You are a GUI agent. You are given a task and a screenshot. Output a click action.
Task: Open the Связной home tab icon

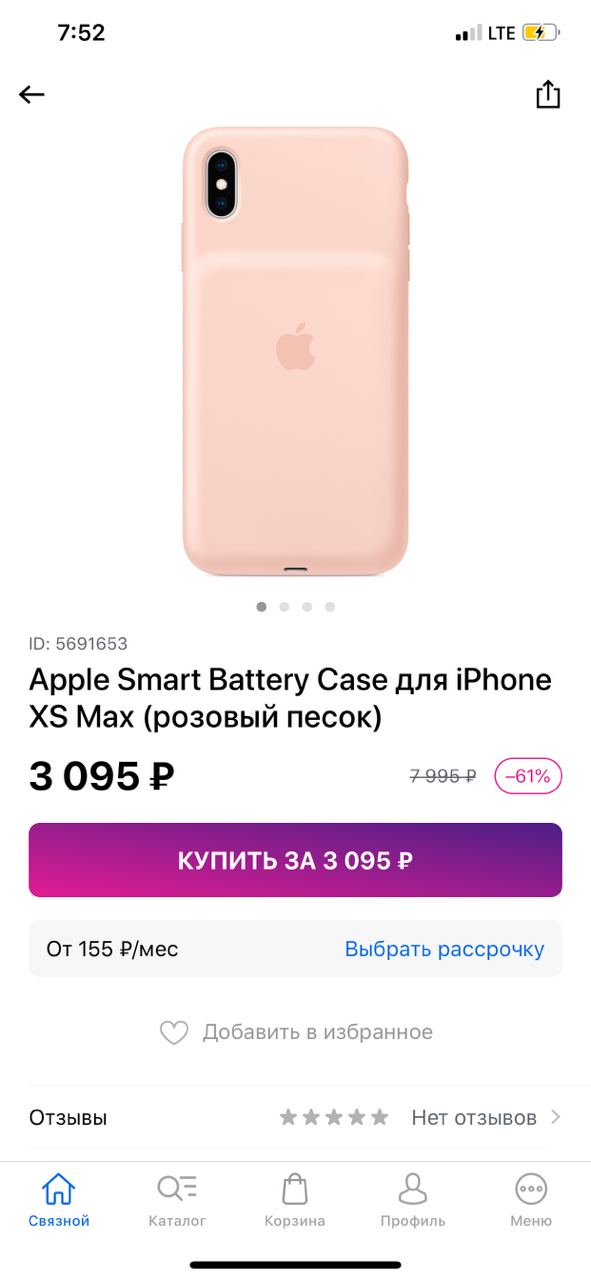tap(58, 1189)
